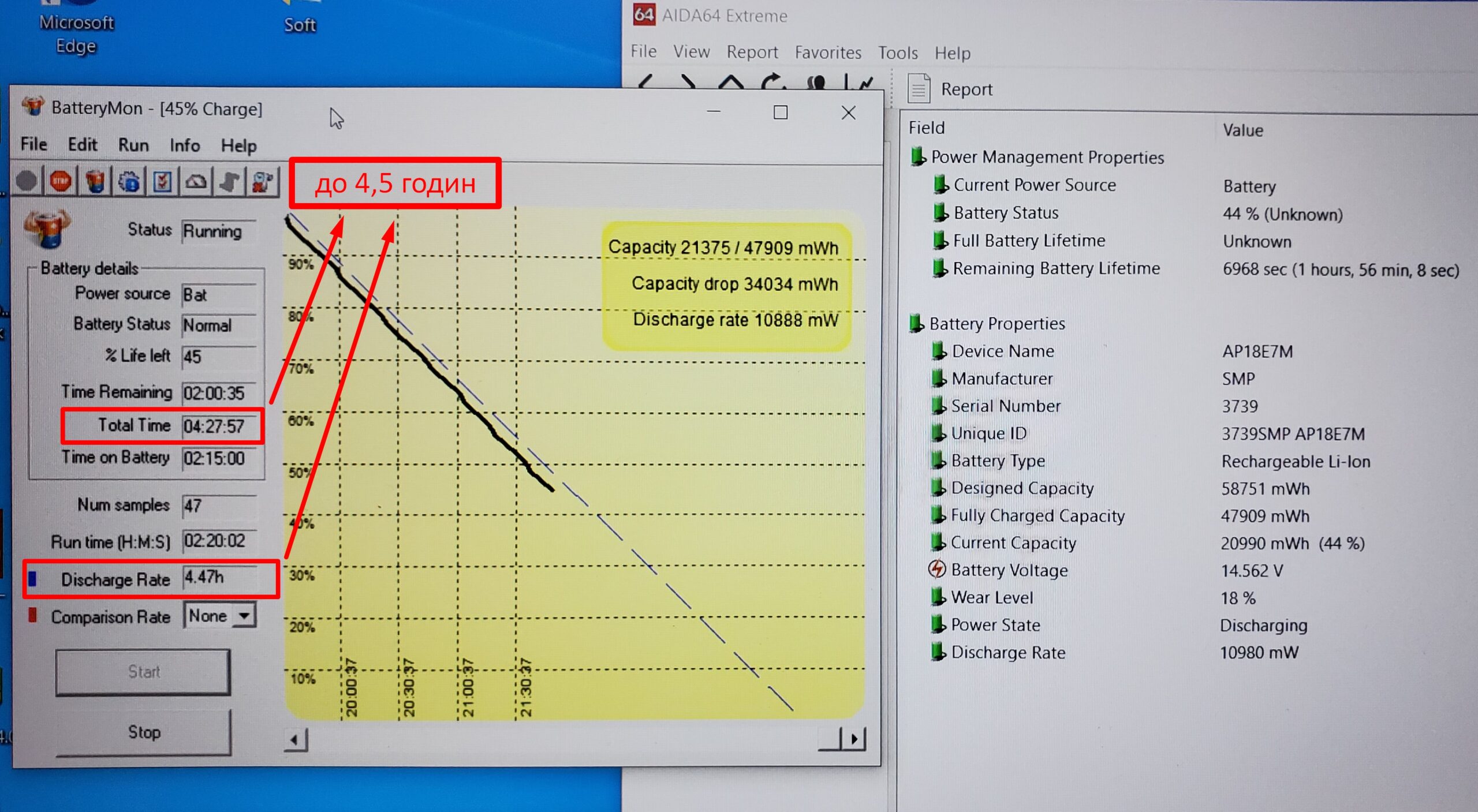
Task: Select the Wear Level row in AIDA64
Action: click(x=992, y=597)
